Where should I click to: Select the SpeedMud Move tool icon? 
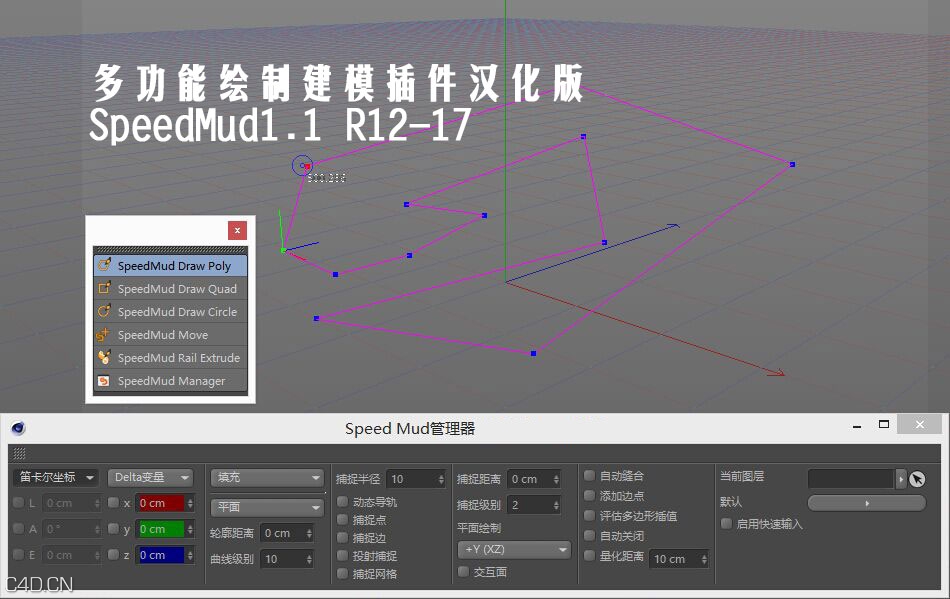(x=104, y=334)
